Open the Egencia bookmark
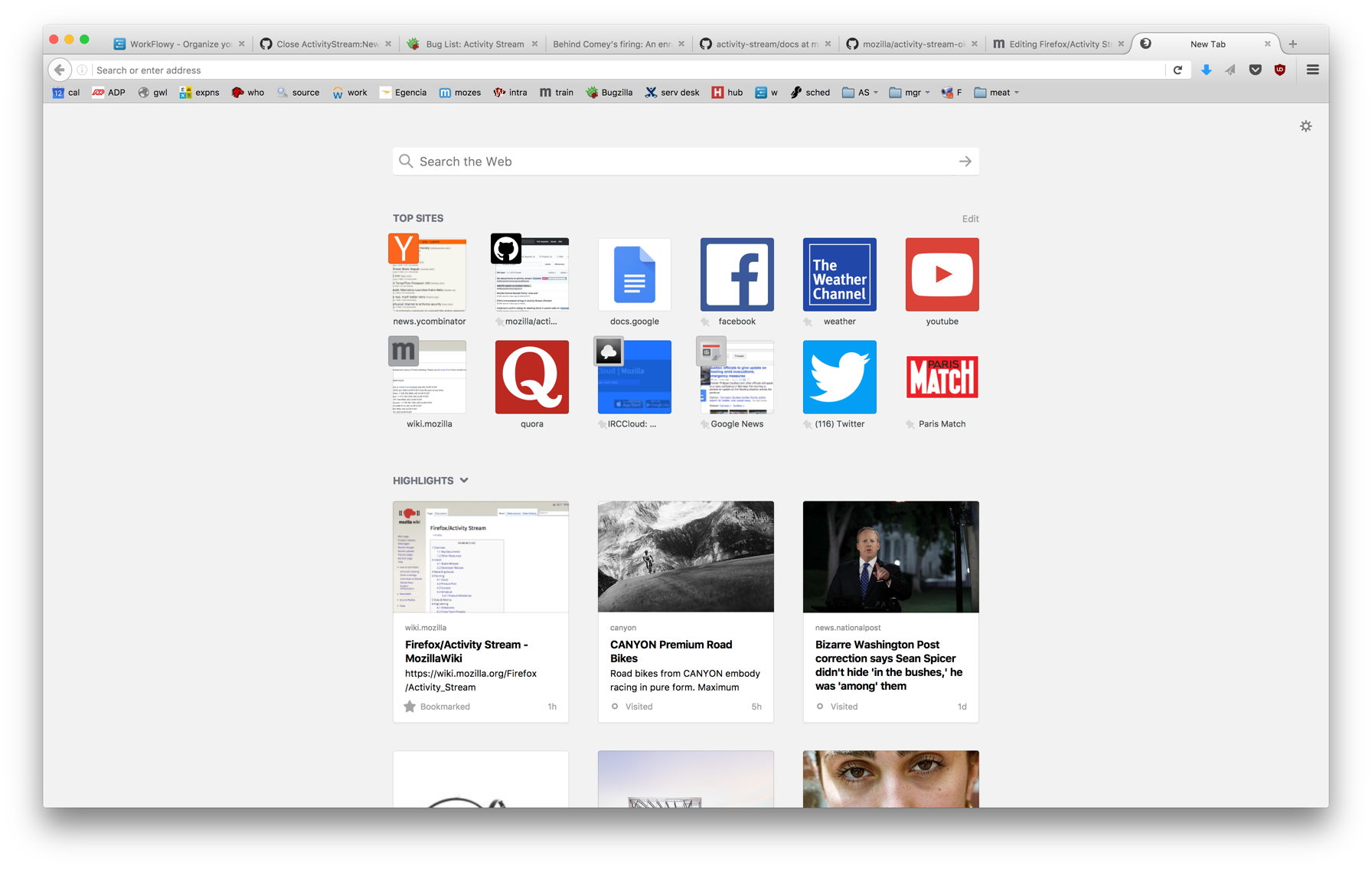 (403, 93)
